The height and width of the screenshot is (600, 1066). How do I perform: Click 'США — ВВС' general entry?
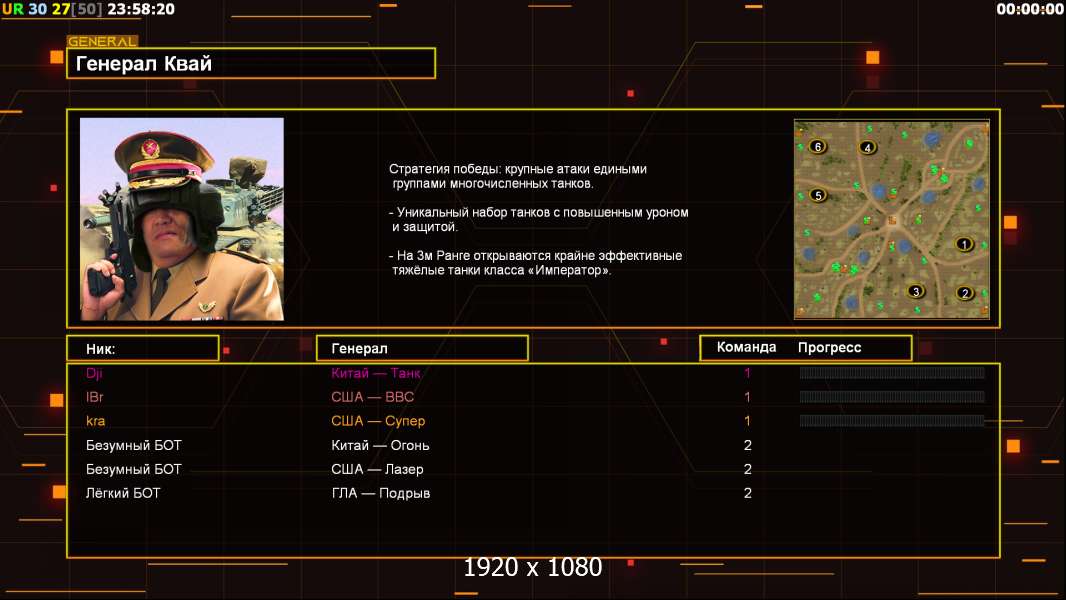[x=373, y=397]
